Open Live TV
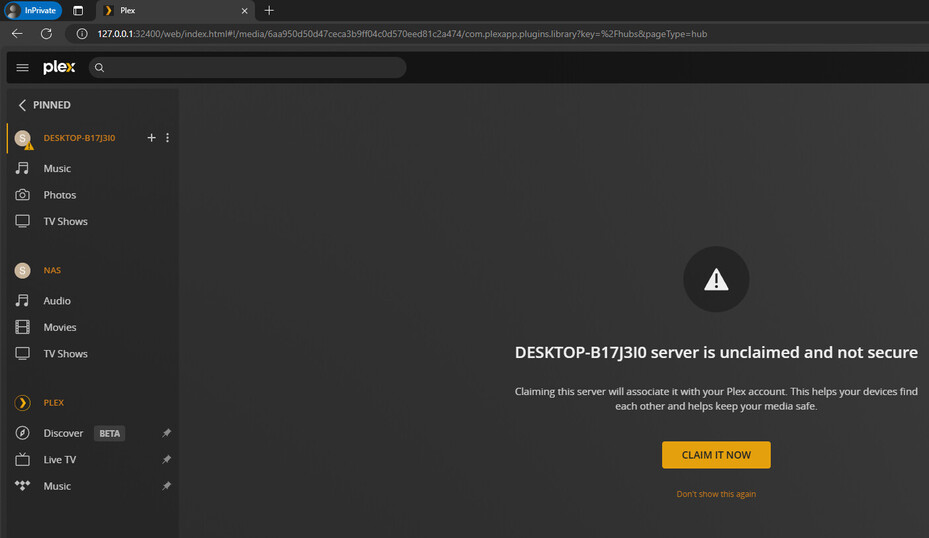Image resolution: width=929 pixels, height=538 pixels. [x=60, y=460]
